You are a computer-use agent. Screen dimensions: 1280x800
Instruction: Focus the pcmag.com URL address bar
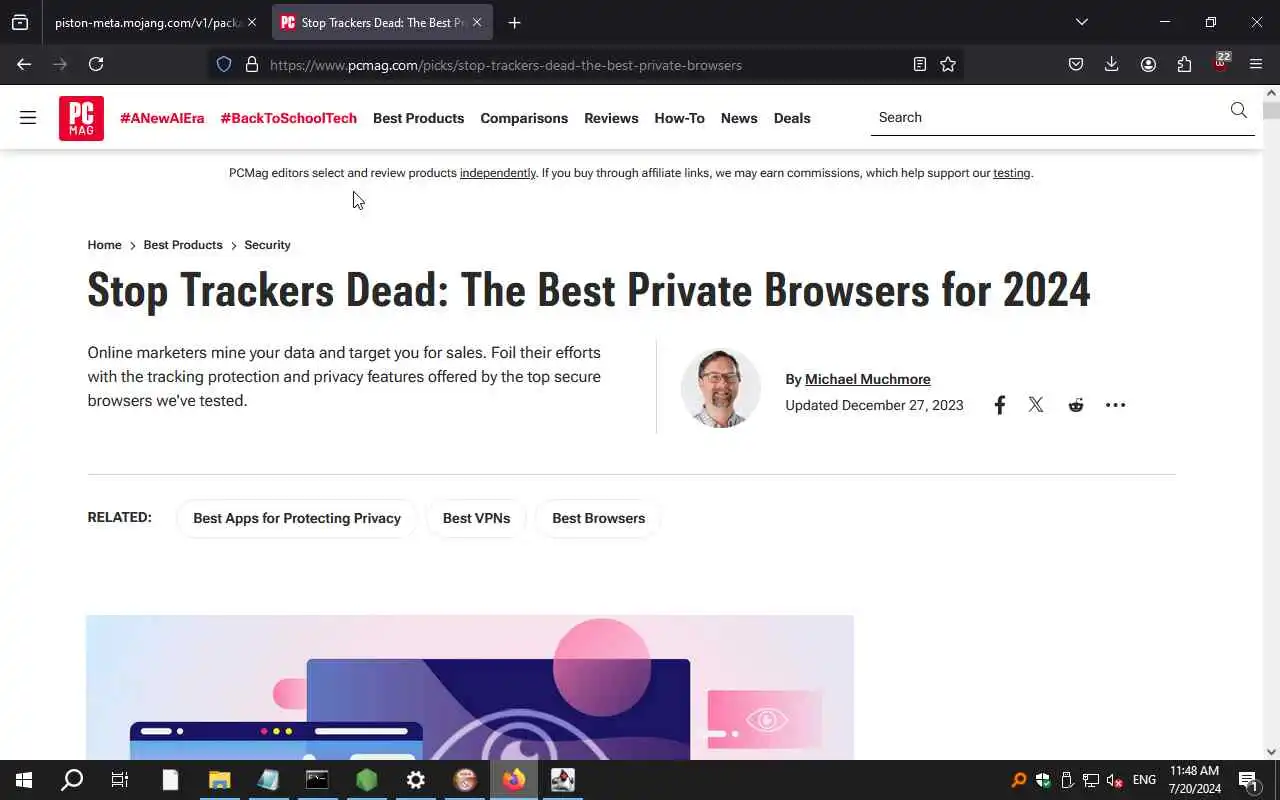(585, 65)
